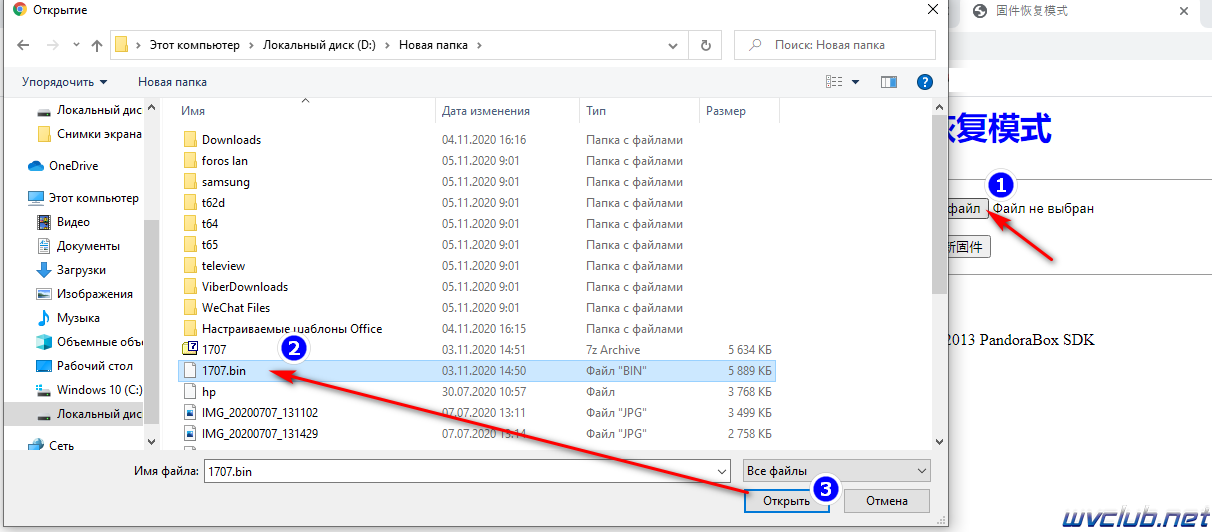Expand the file name history dropdown

tap(721, 470)
